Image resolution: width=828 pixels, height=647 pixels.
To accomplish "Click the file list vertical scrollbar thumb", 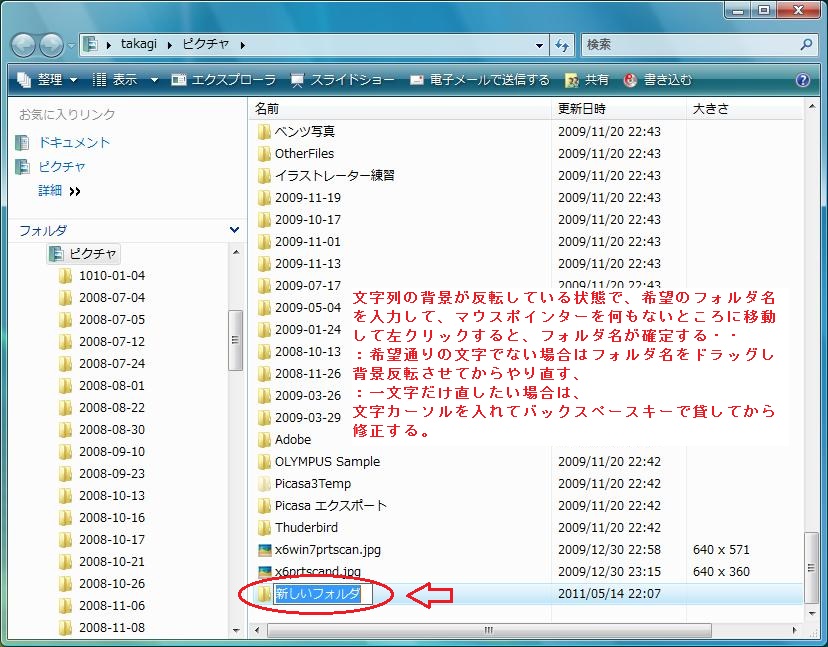I will [x=812, y=568].
